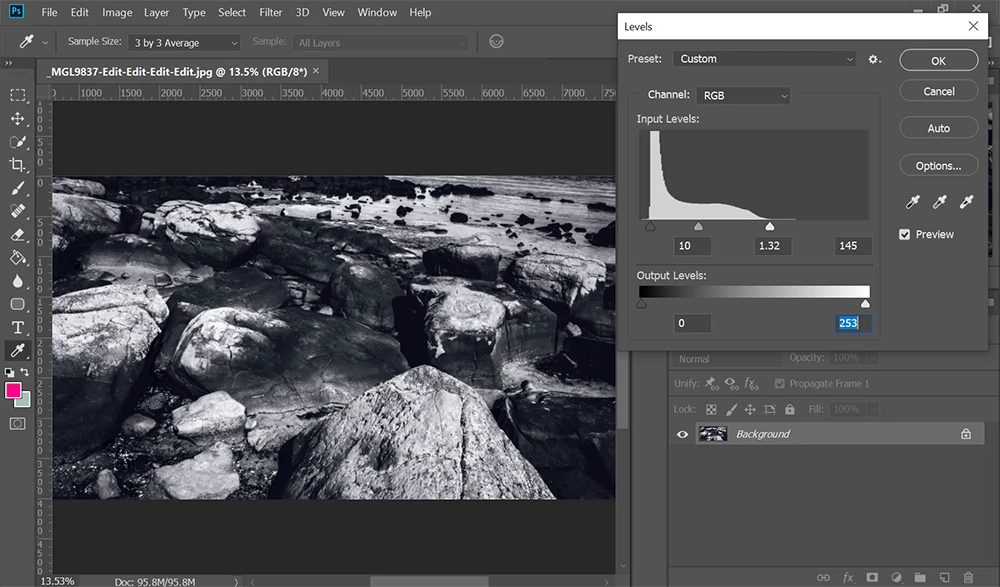Confirm Levels with the OK button

pos(938,61)
